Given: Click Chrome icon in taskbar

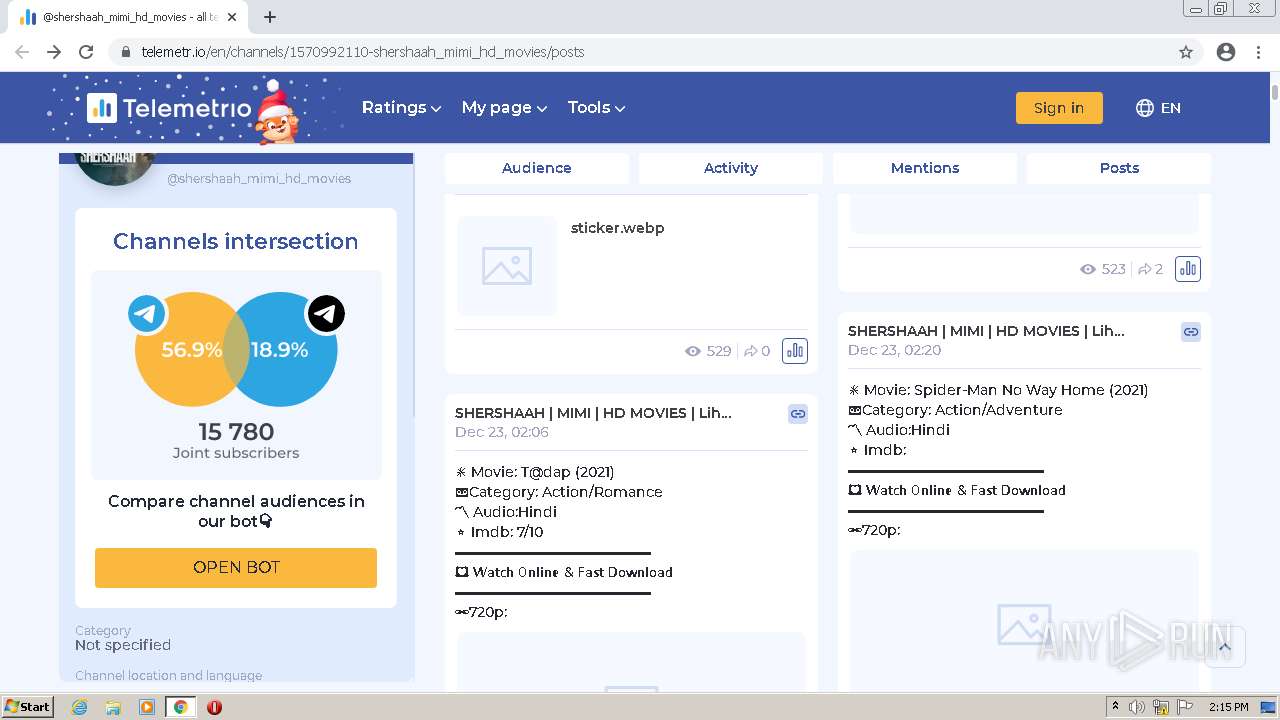Looking at the screenshot, I should (180, 707).
